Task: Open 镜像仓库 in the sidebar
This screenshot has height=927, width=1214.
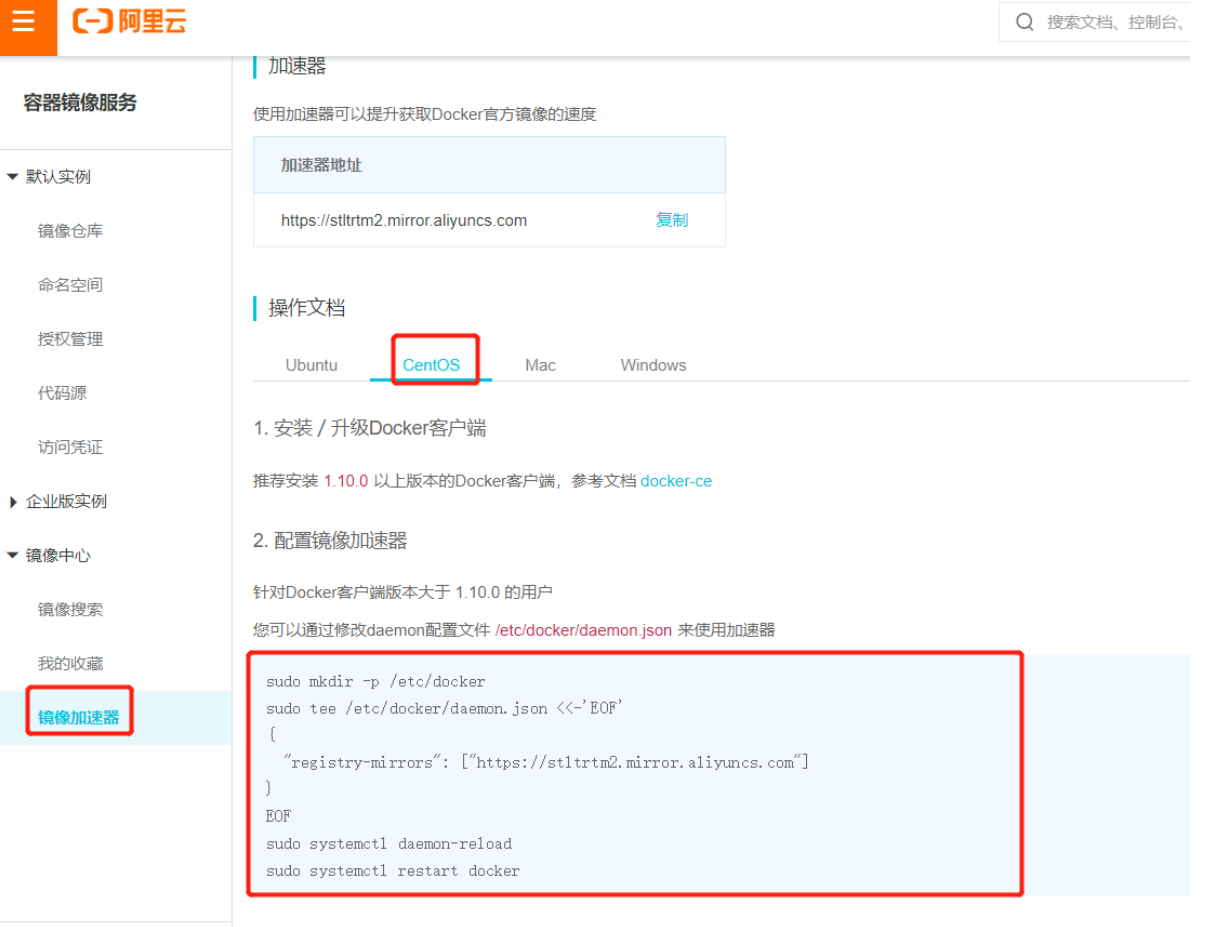Action: tap(70, 231)
